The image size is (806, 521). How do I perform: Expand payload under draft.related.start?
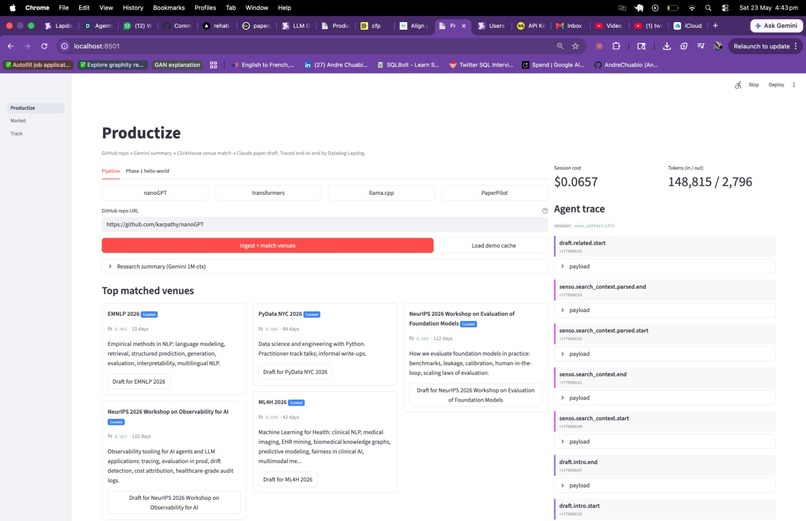click(665, 267)
